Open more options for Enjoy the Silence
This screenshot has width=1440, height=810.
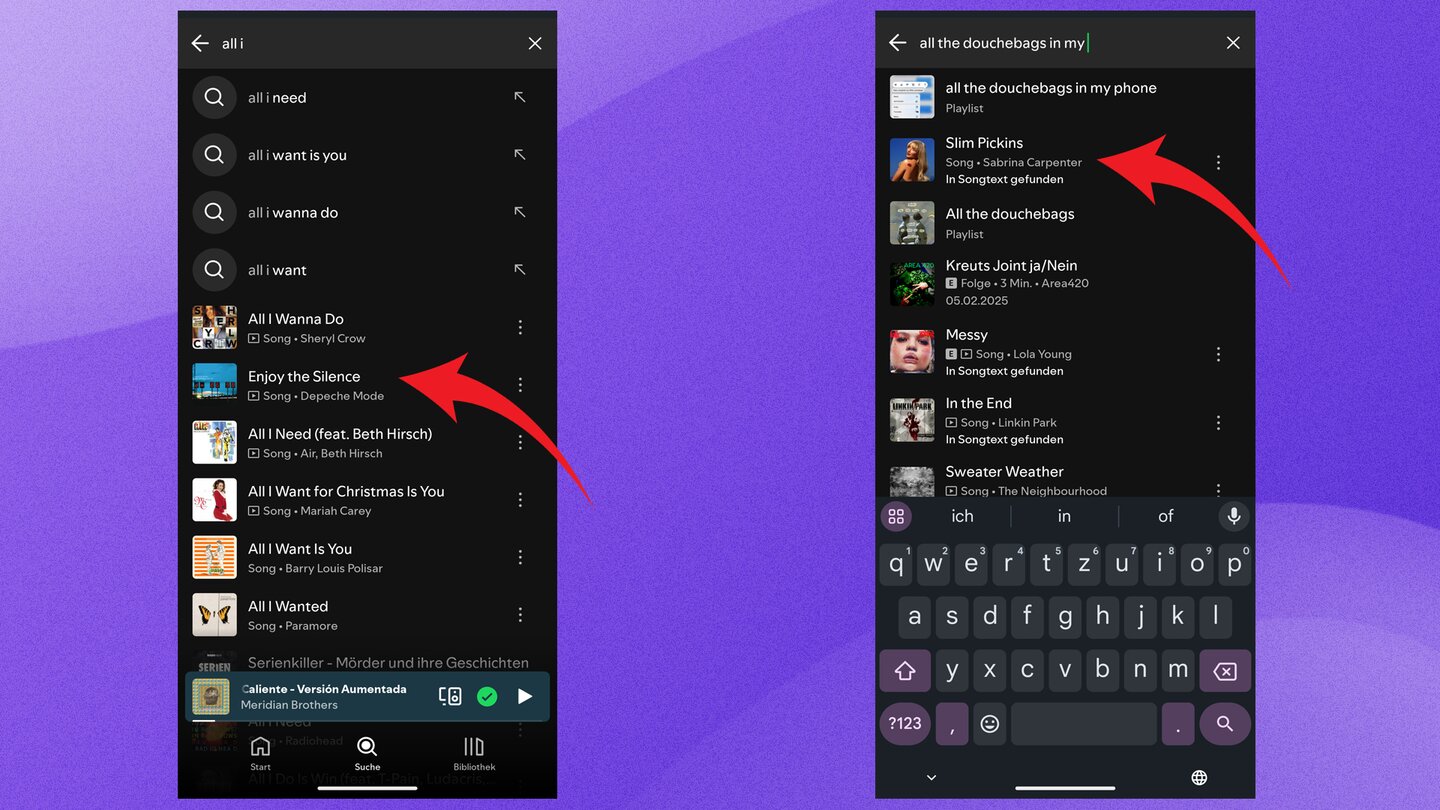[520, 385]
